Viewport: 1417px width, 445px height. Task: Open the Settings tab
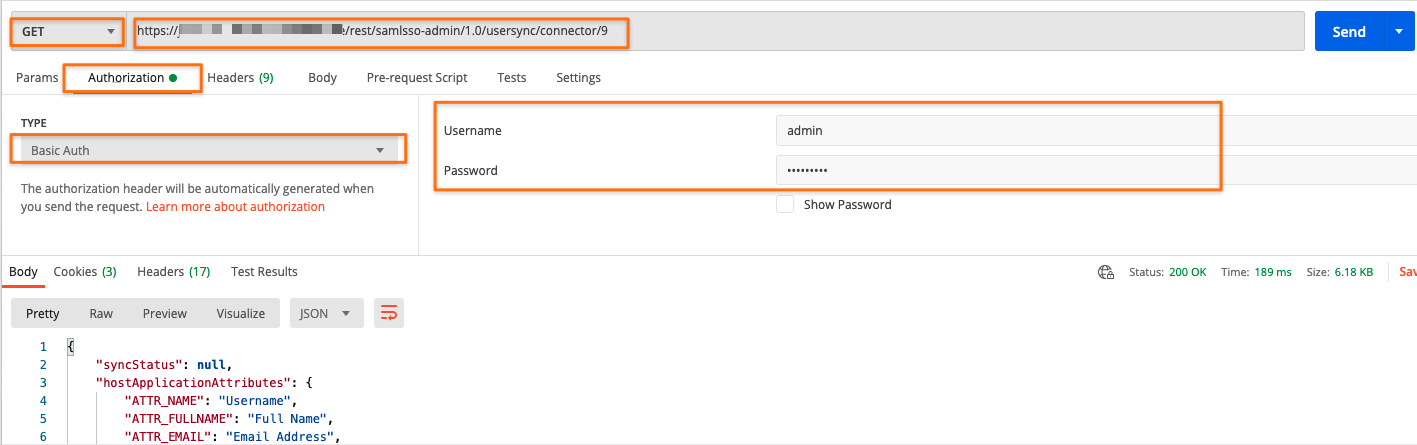pos(578,78)
